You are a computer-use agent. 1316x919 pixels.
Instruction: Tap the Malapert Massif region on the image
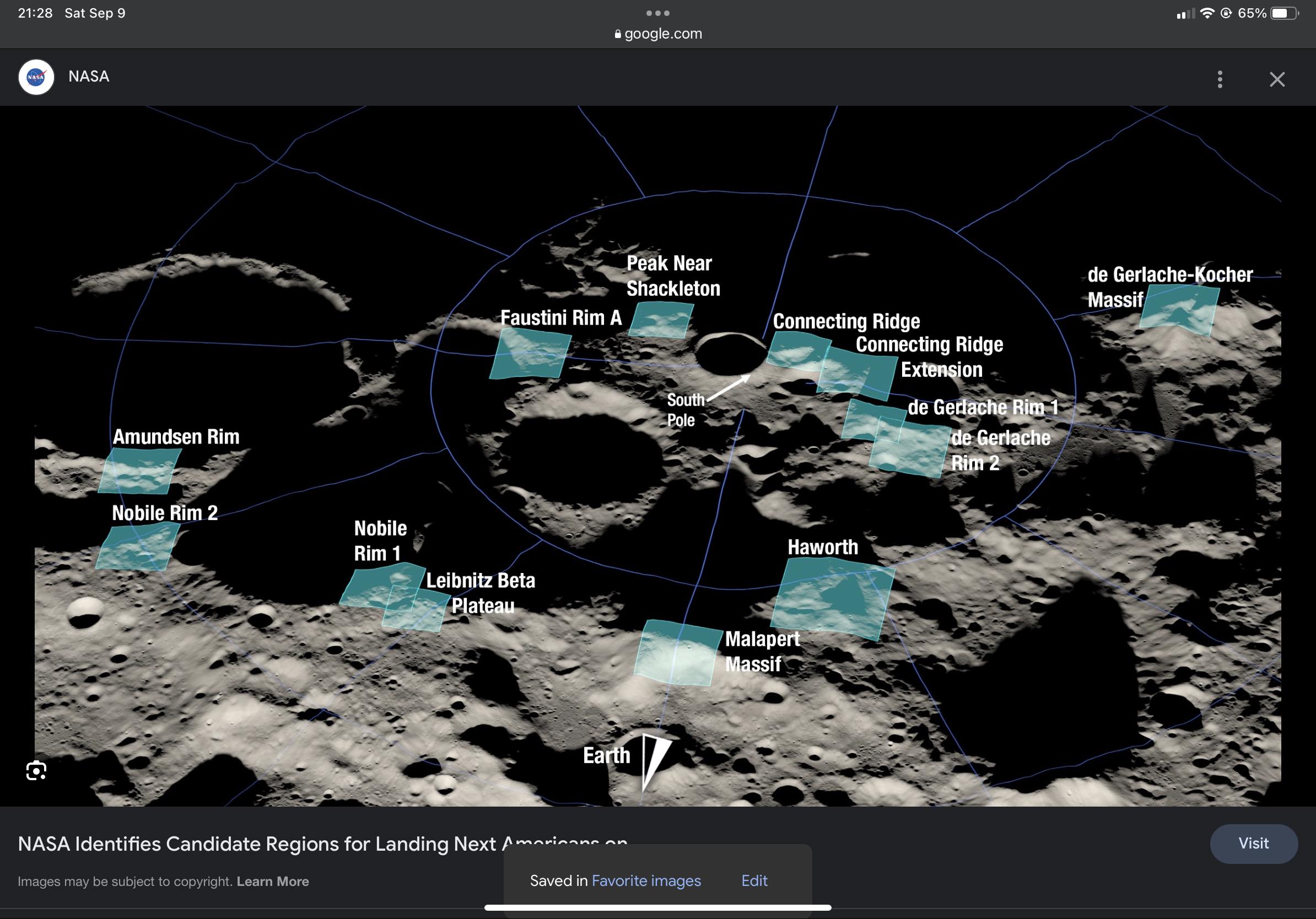677,653
